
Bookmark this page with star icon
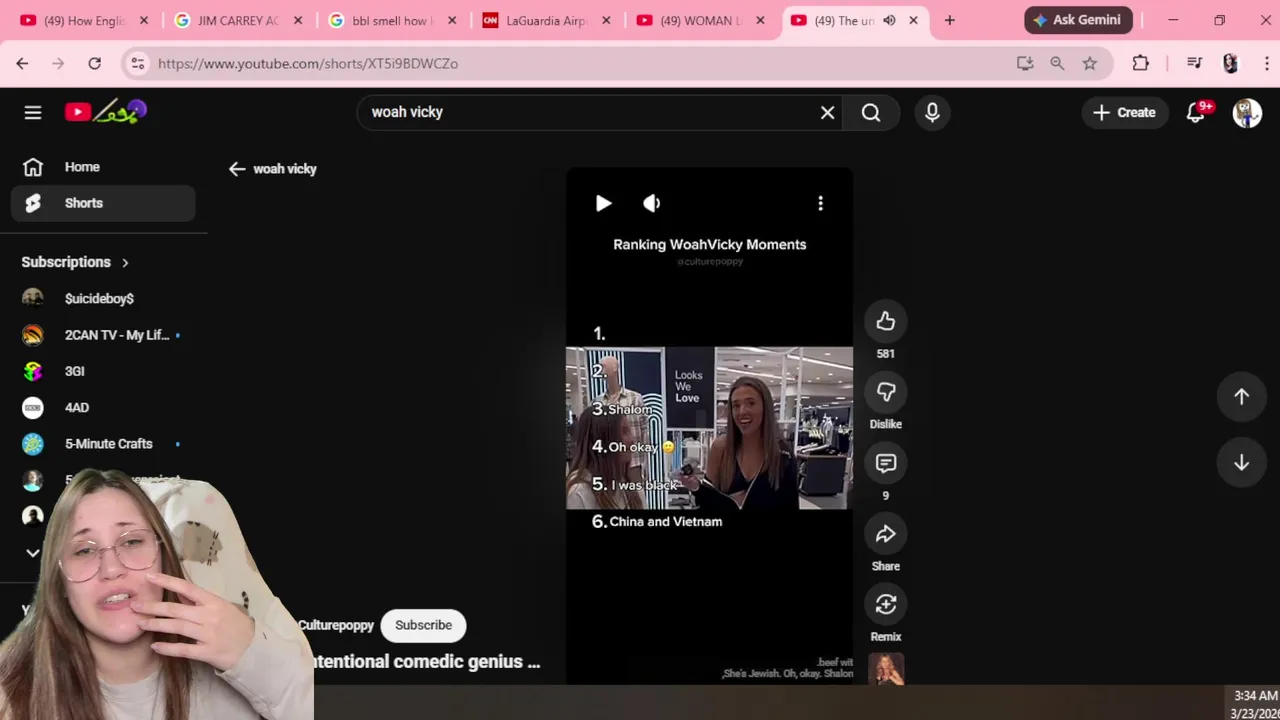[x=1090, y=63]
